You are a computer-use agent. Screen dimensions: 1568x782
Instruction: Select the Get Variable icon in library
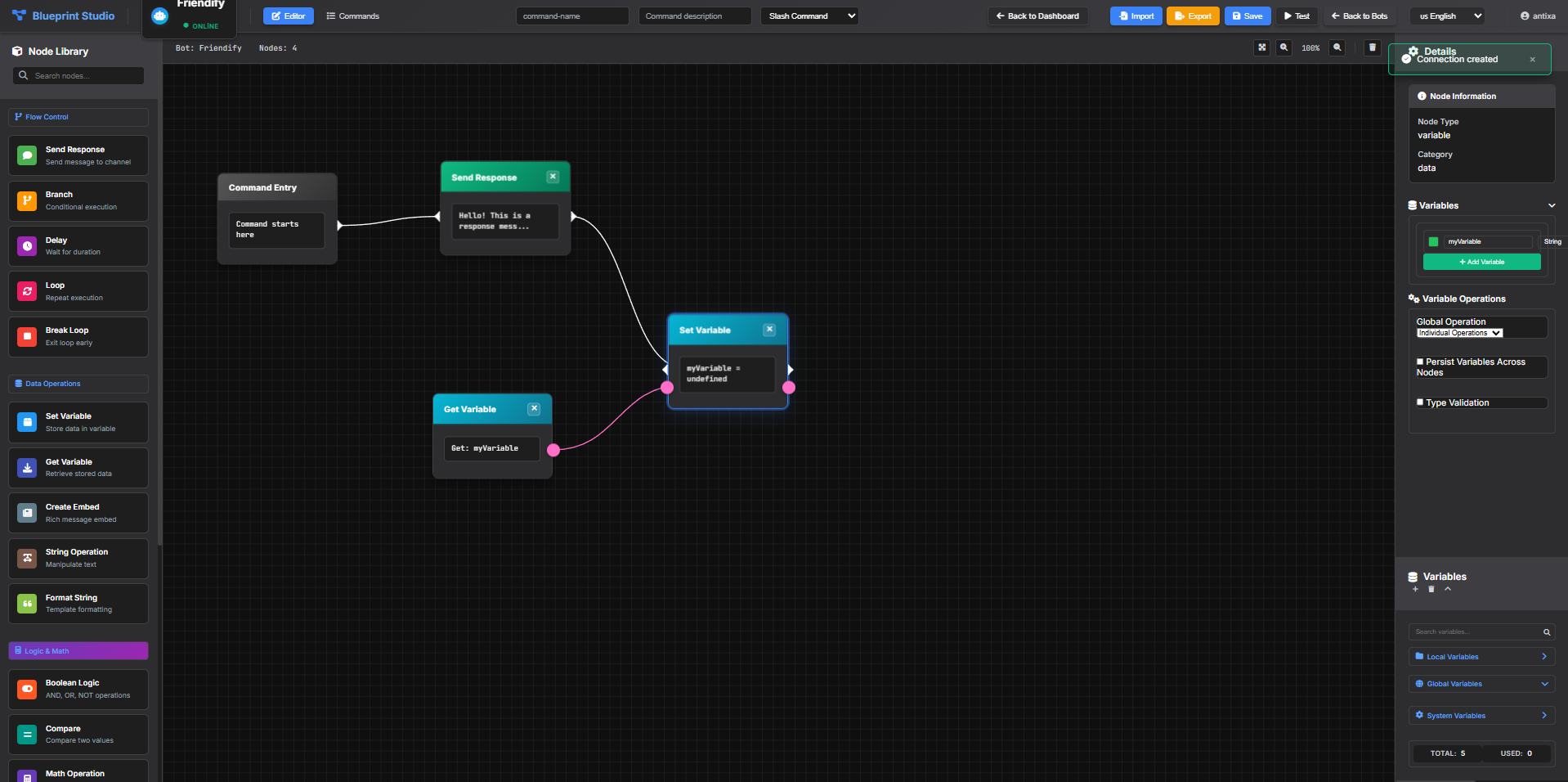click(27, 468)
